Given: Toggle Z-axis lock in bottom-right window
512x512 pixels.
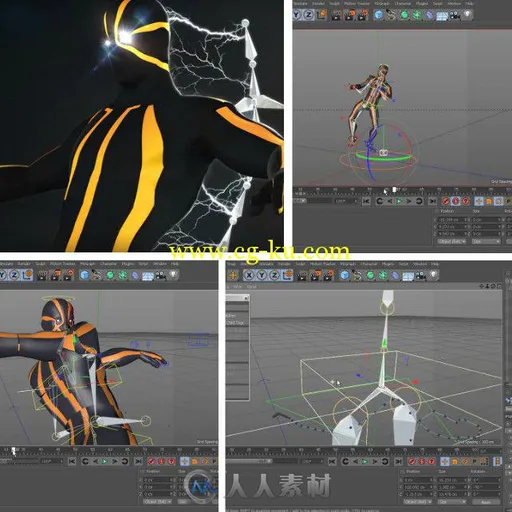Looking at the screenshot, I should pyautogui.click(x=274, y=275).
